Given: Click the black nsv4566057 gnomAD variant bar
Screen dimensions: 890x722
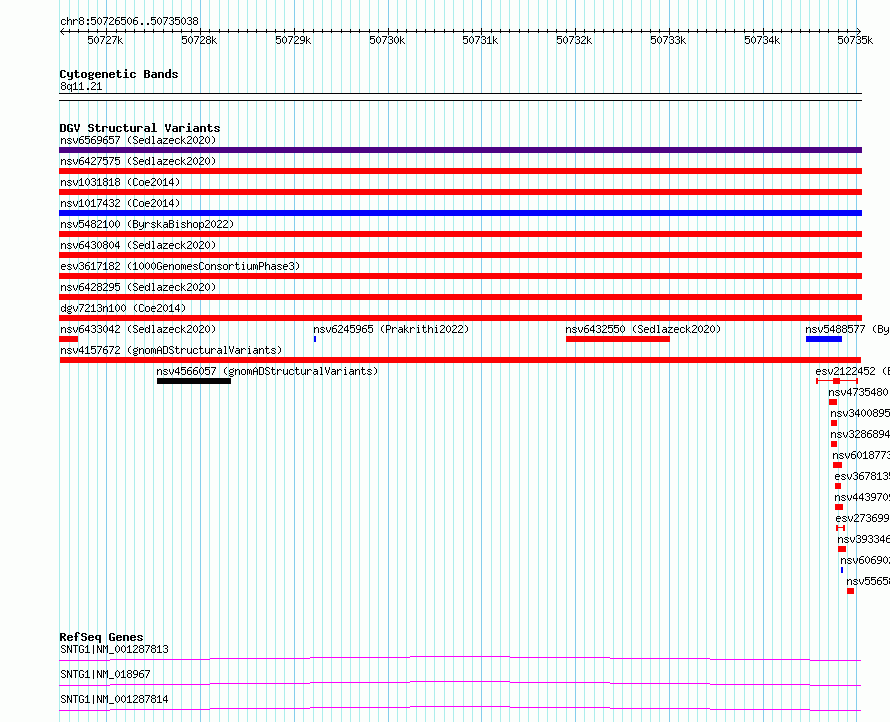Looking at the screenshot, I should point(194,381).
